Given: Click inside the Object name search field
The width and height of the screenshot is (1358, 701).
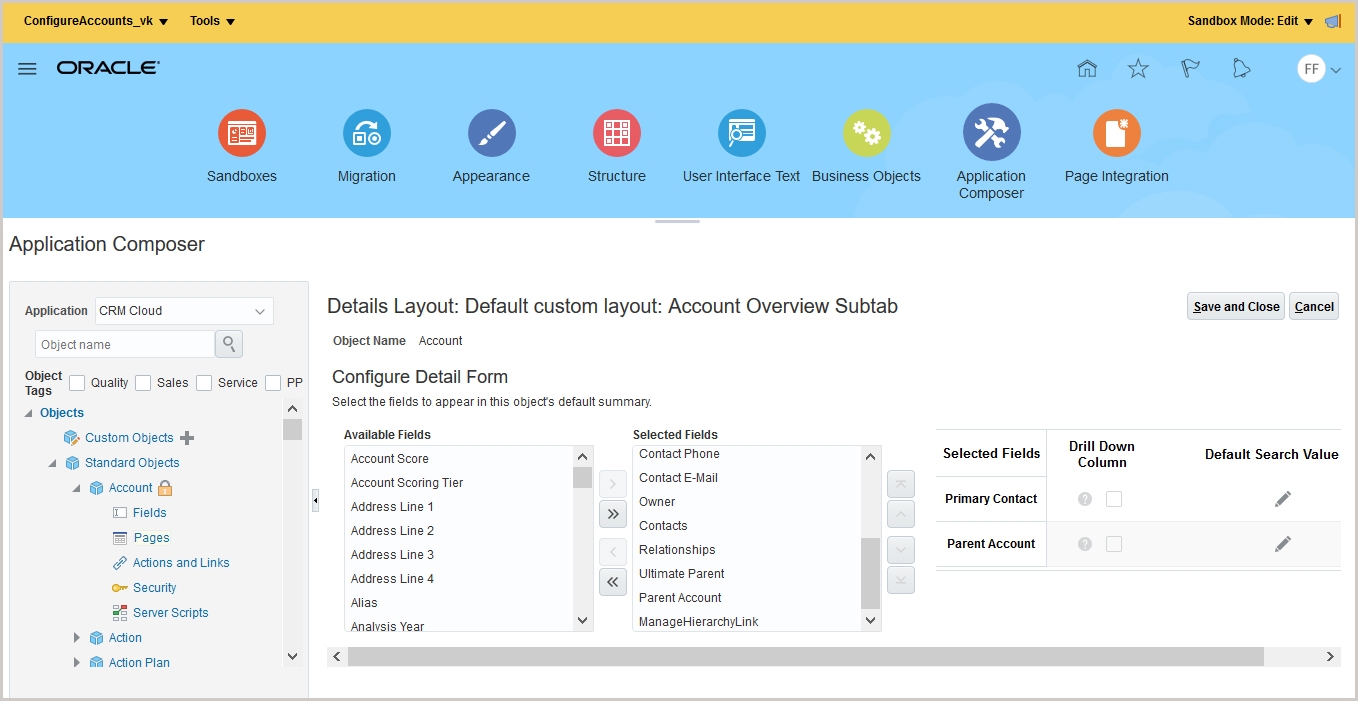Looking at the screenshot, I should [124, 343].
